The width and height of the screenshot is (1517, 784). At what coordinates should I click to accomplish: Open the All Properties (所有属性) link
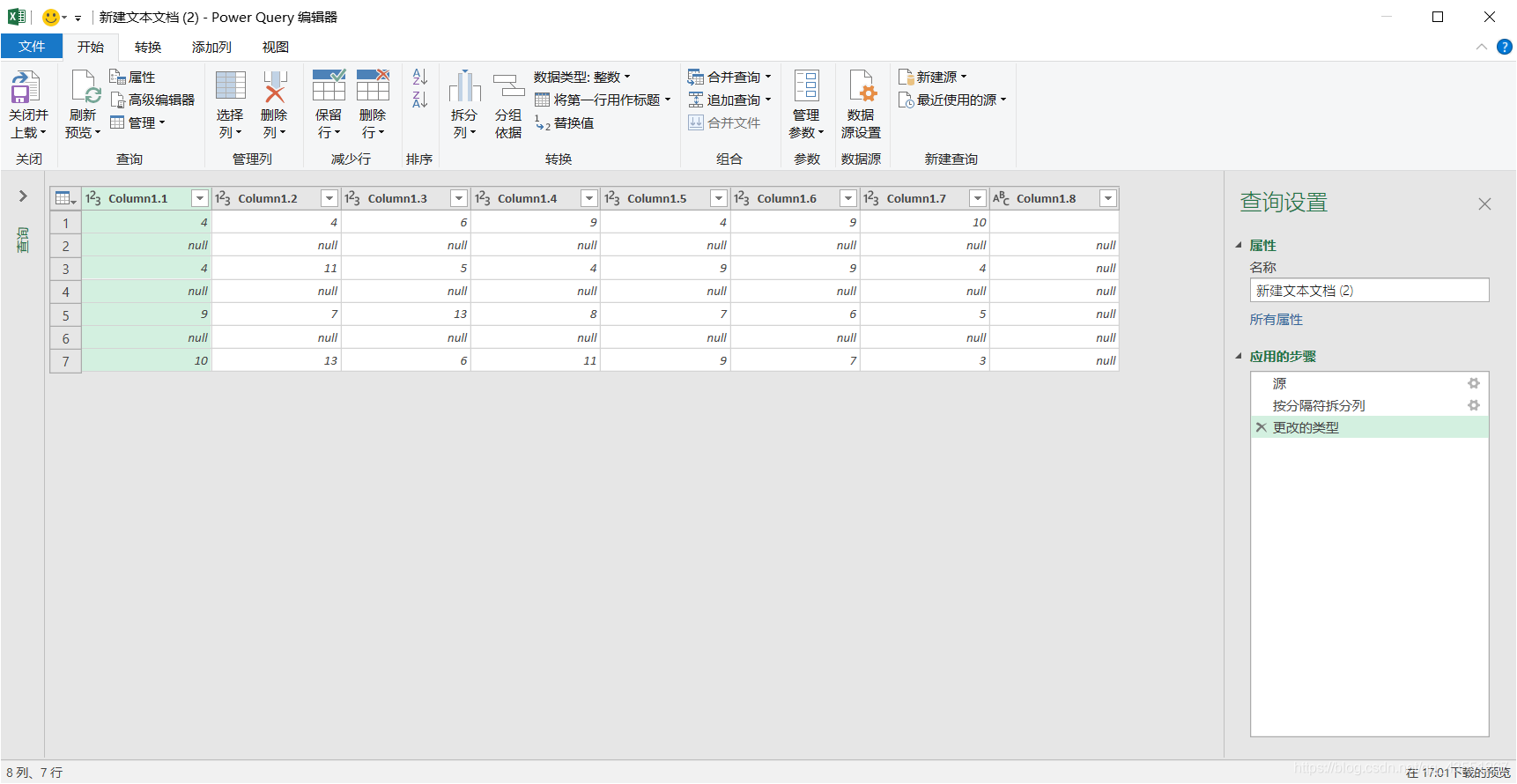[1276, 319]
